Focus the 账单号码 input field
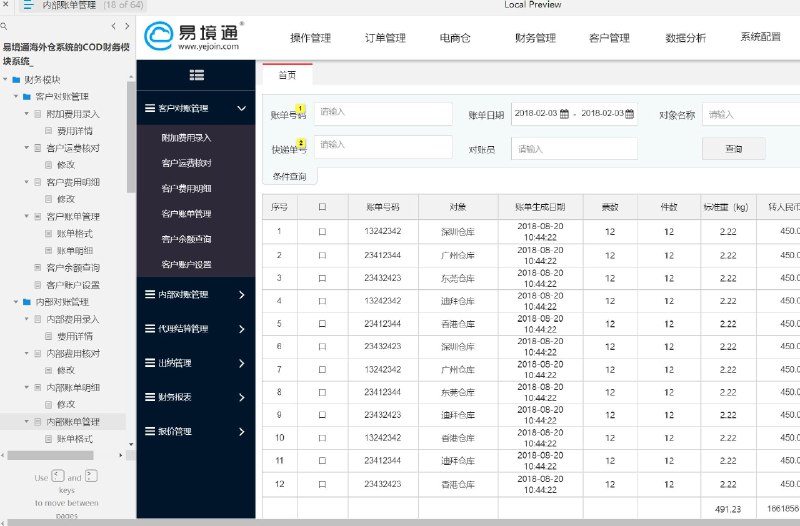The height and width of the screenshot is (526, 800). (x=383, y=114)
